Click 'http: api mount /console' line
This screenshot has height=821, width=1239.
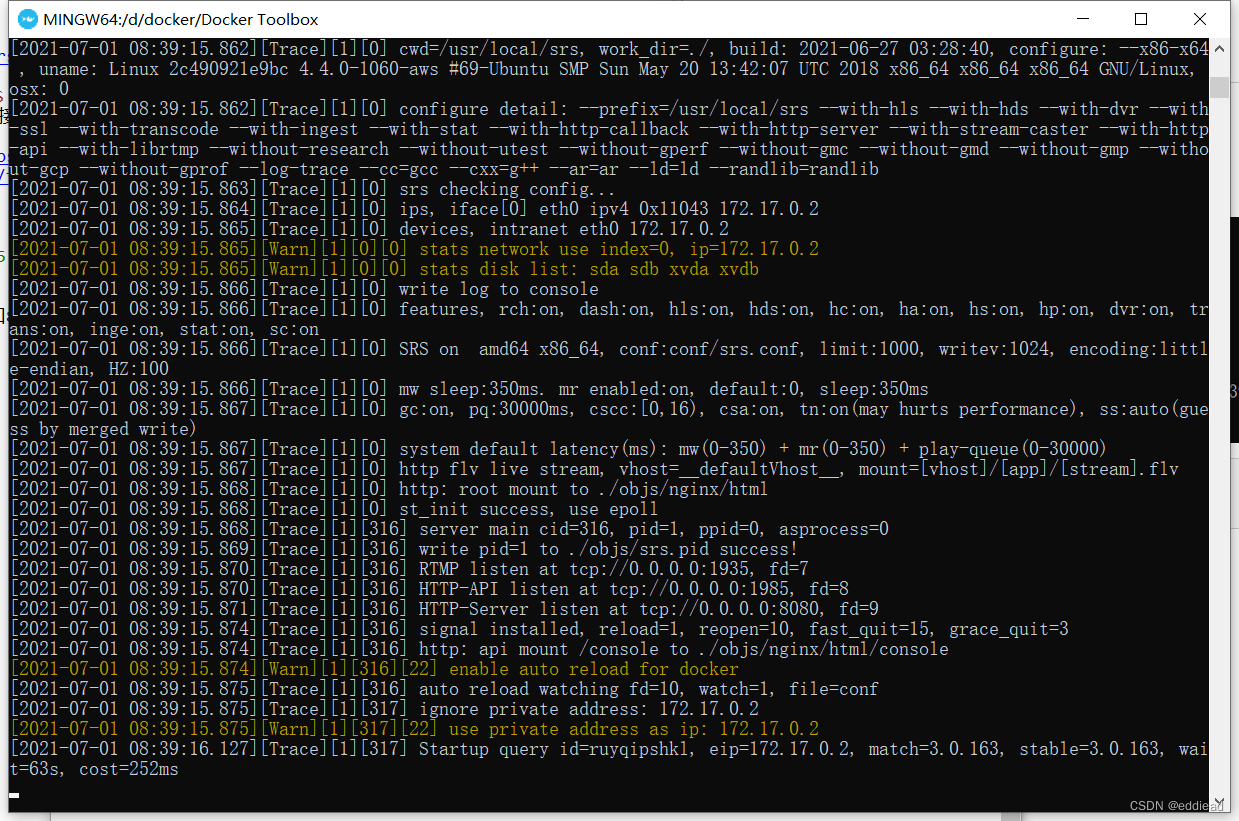[x=479, y=649]
